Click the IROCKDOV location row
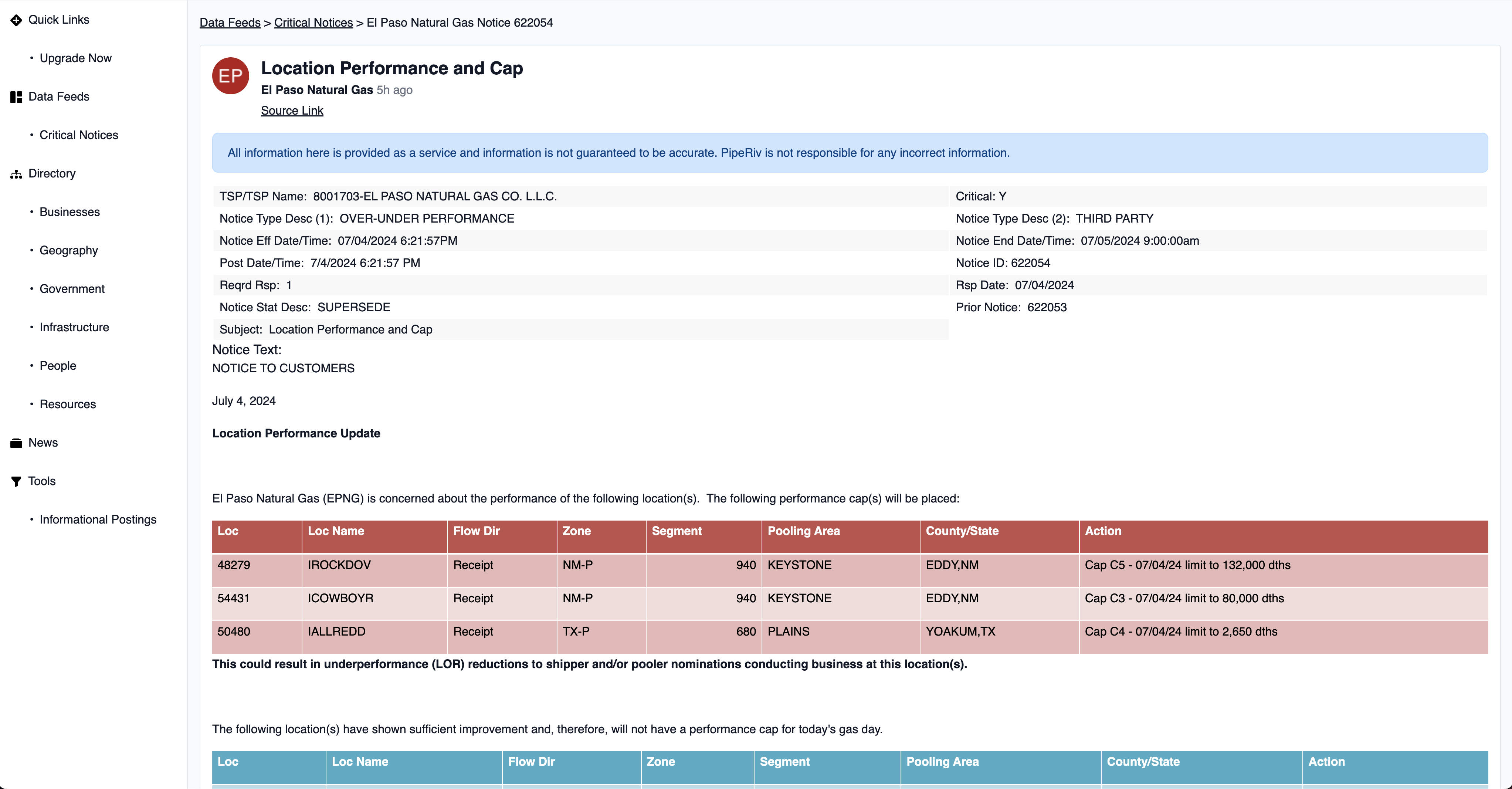The height and width of the screenshot is (789, 1512). [339, 565]
